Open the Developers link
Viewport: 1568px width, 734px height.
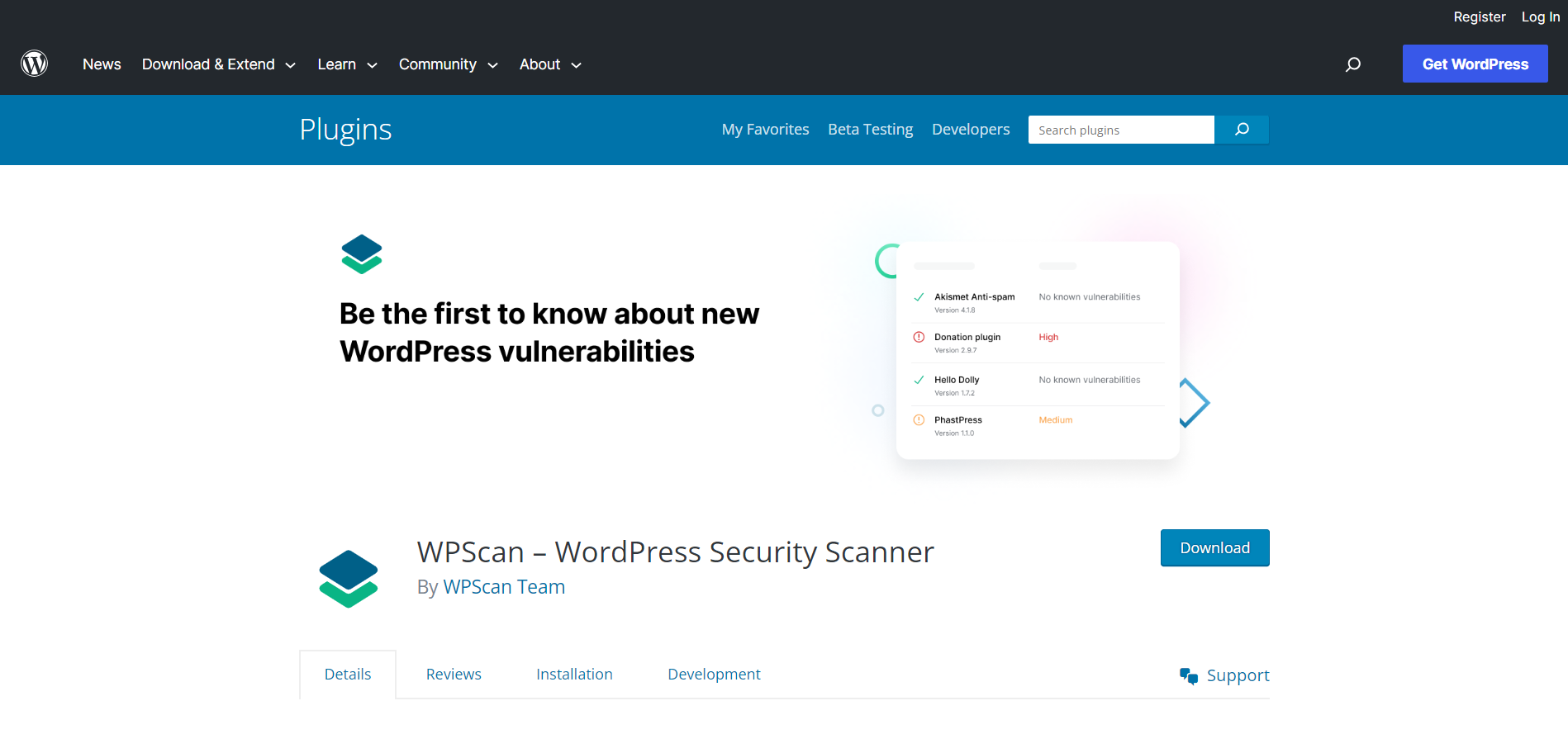[x=971, y=130]
